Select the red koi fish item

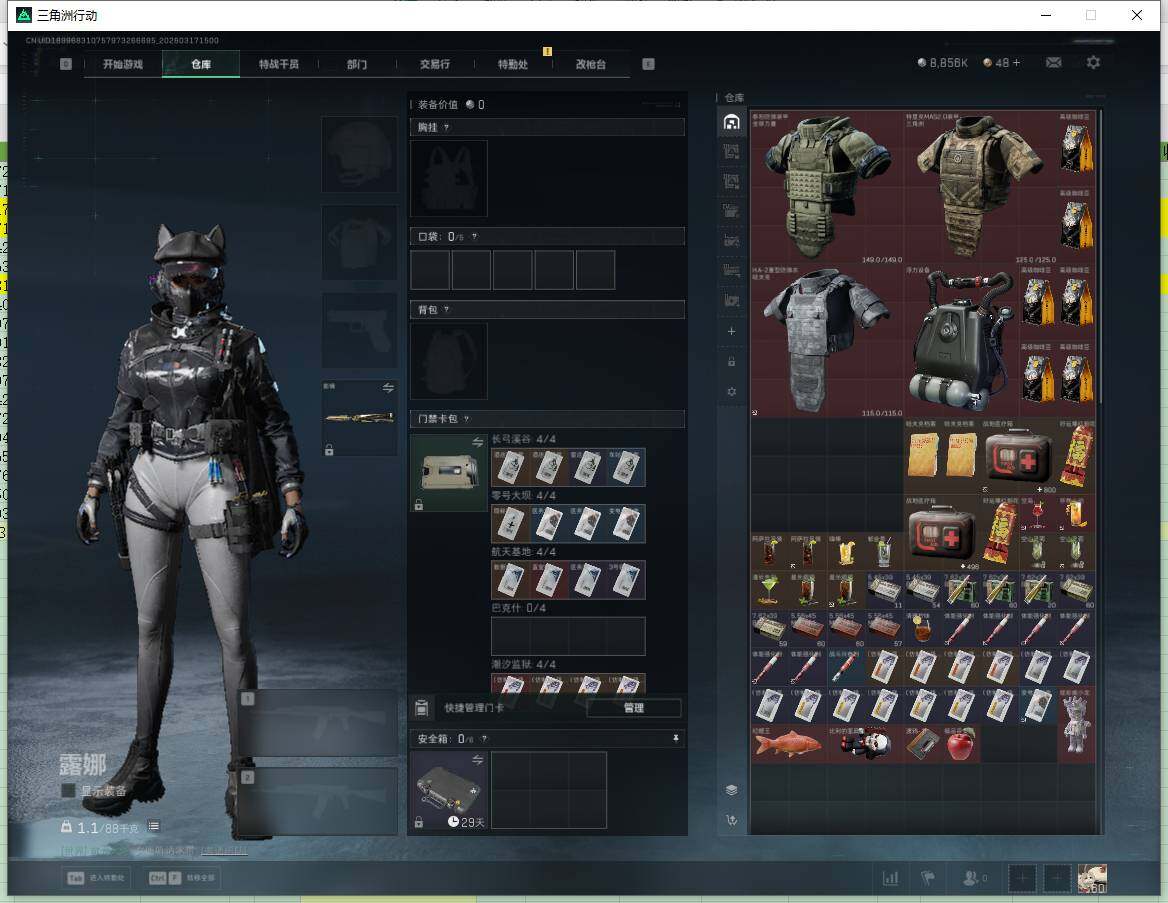789,744
